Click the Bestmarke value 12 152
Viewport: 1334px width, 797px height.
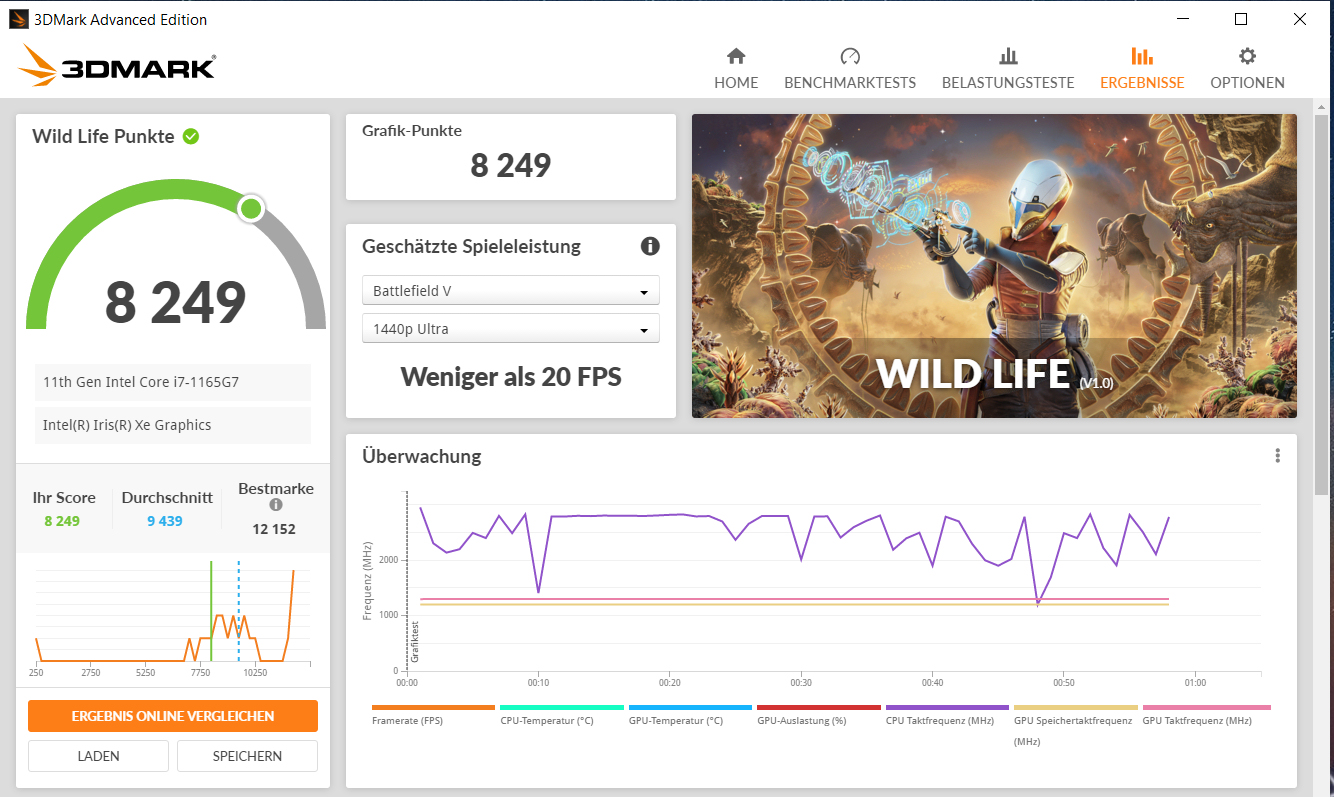[x=274, y=529]
